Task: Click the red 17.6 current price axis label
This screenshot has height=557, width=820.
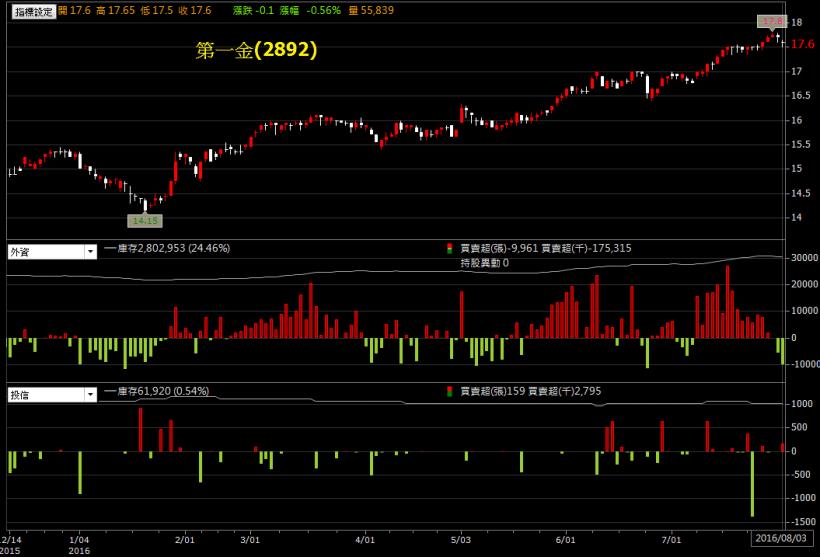Action: point(802,44)
